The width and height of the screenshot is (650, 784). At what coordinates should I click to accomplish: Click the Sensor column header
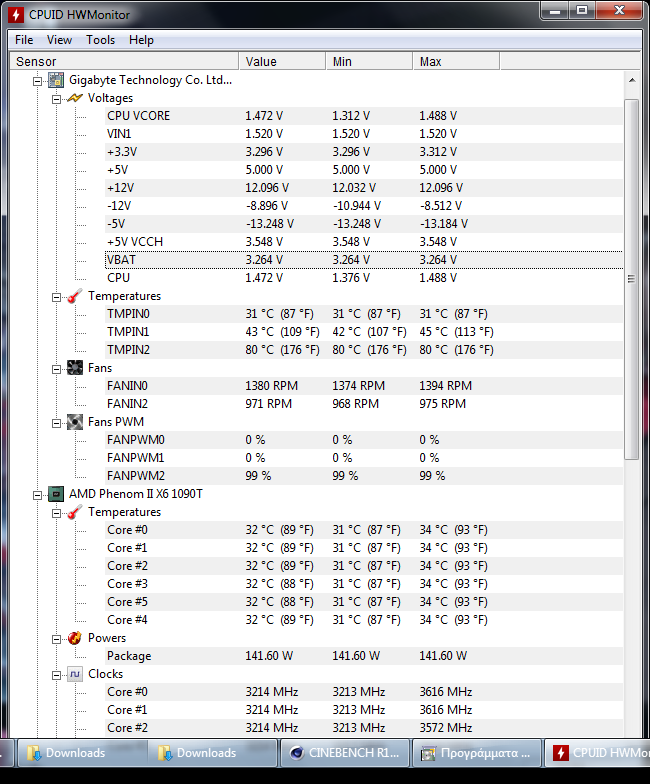click(x=124, y=62)
